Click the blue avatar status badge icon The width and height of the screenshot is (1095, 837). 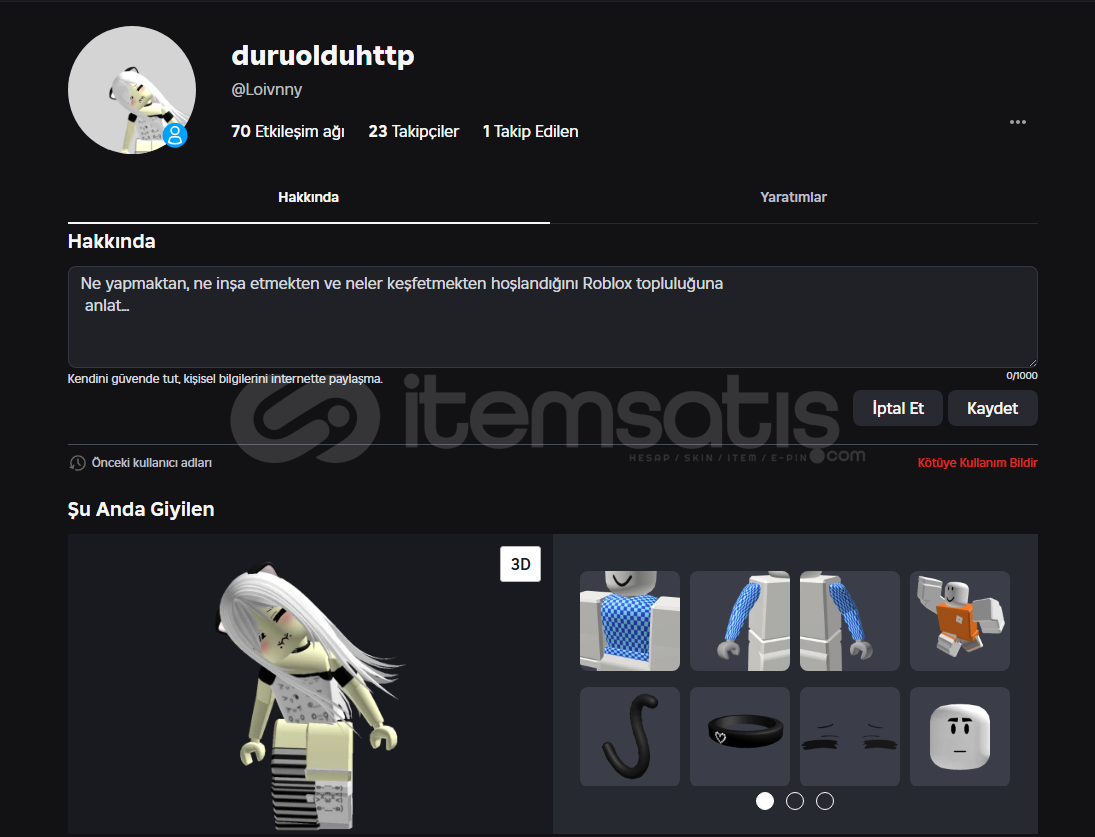point(175,135)
